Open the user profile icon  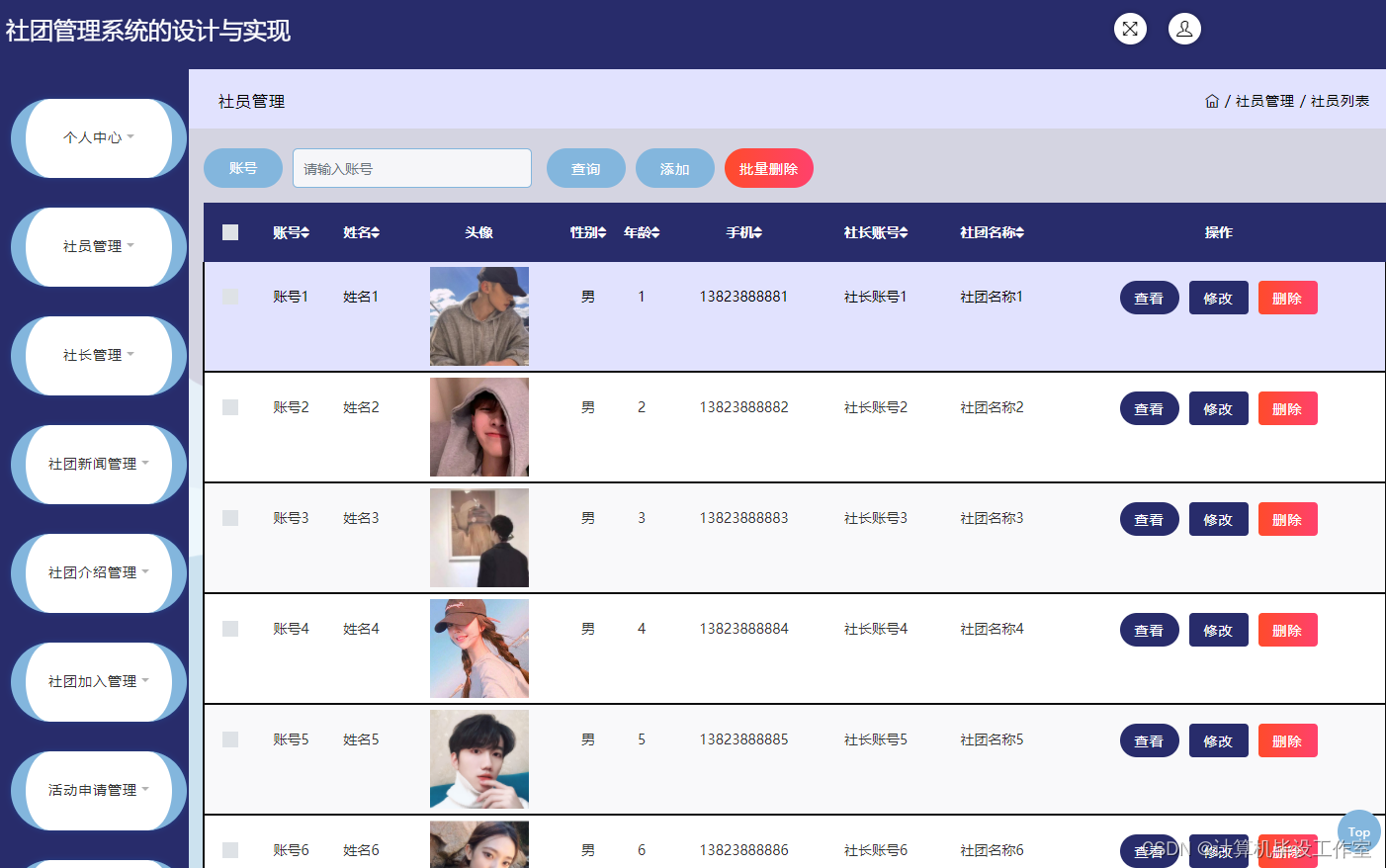point(1184,29)
